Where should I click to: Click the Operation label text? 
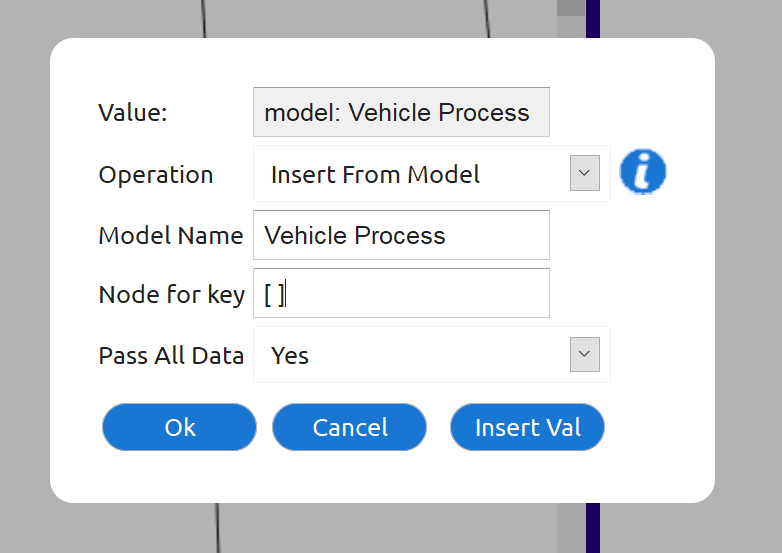(155, 174)
